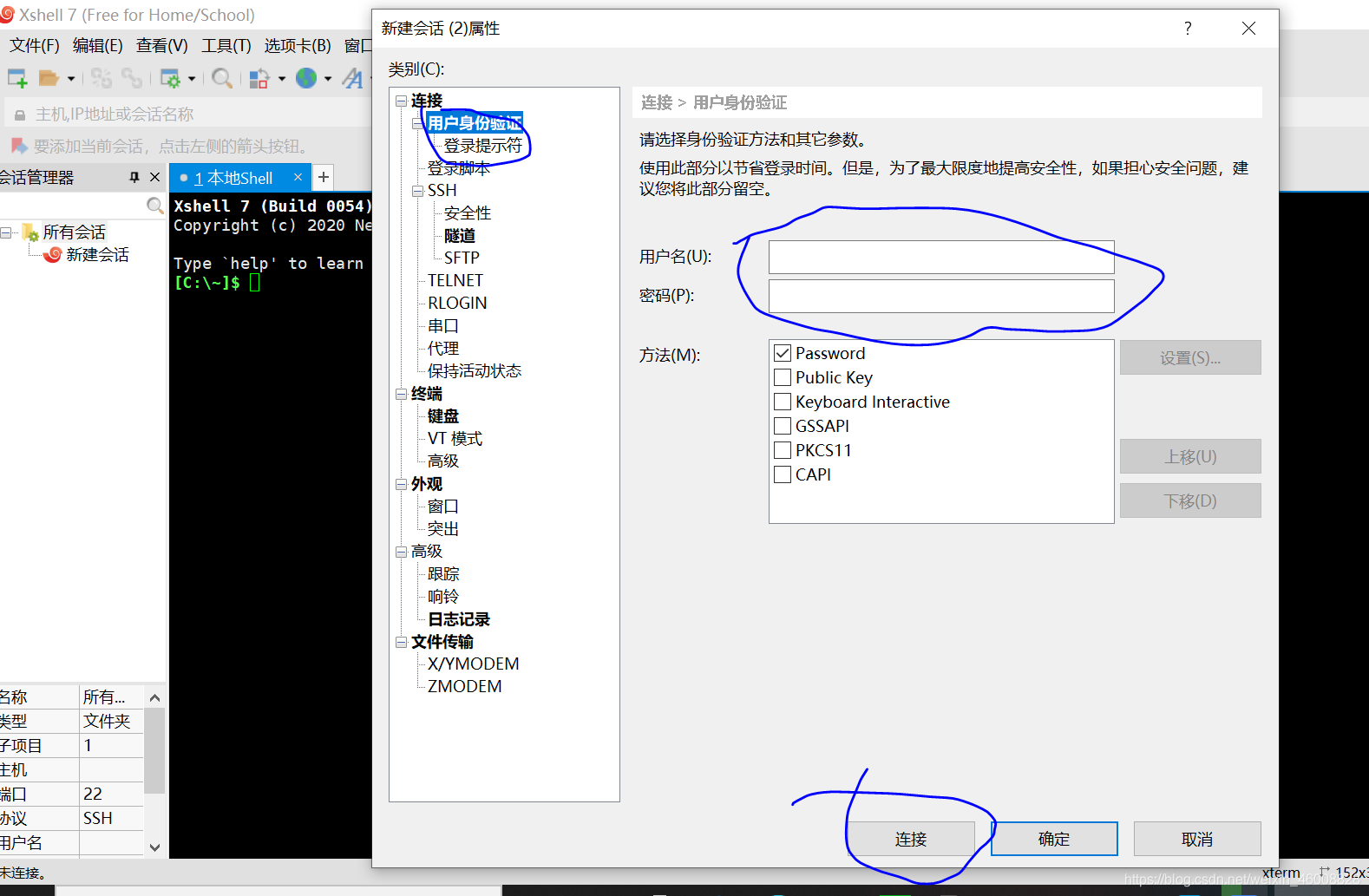This screenshot has width=1369, height=896.
Task: Close the session manager panel
Action: point(155,177)
